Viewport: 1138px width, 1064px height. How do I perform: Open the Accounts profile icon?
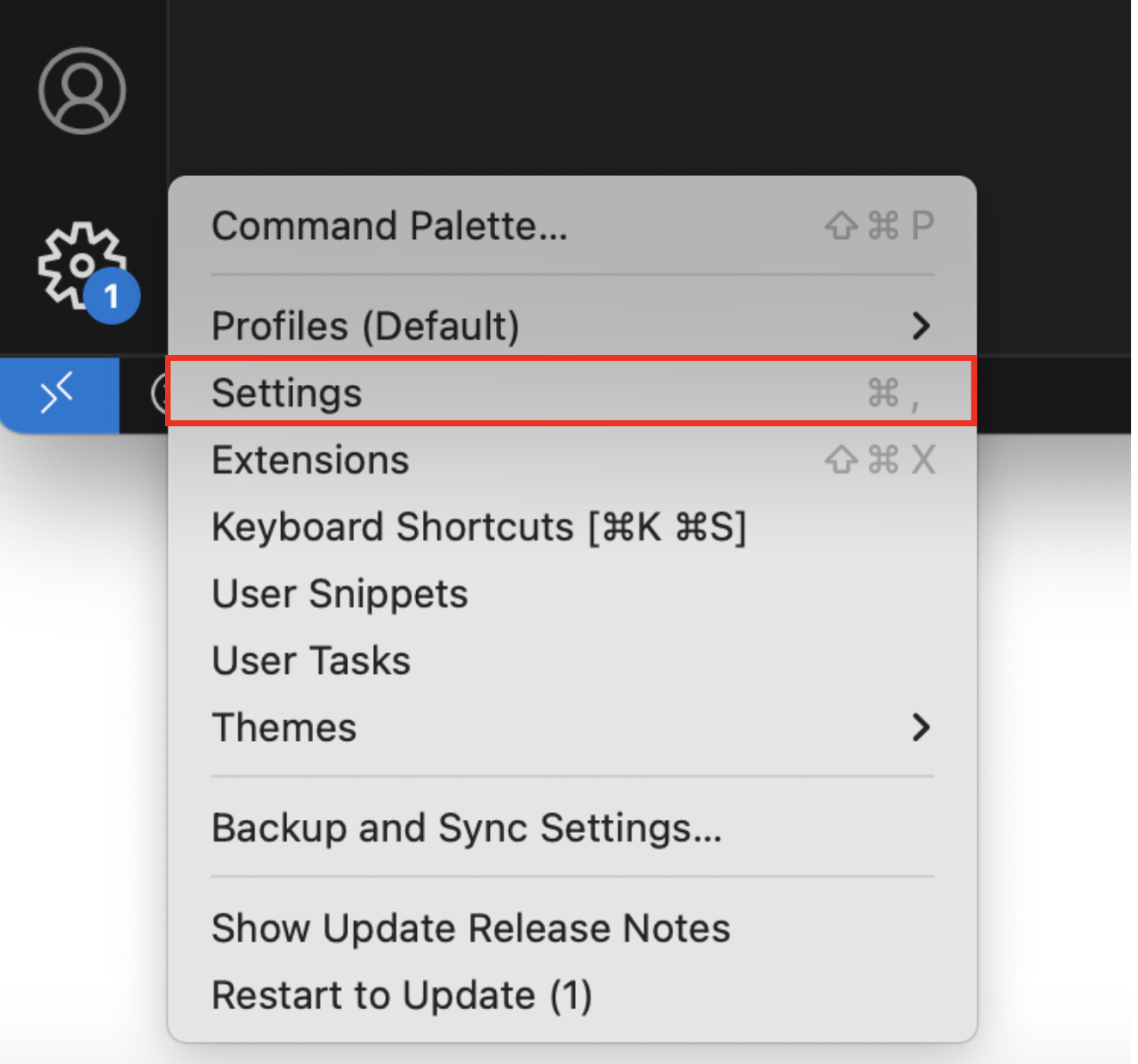pyautogui.click(x=82, y=90)
